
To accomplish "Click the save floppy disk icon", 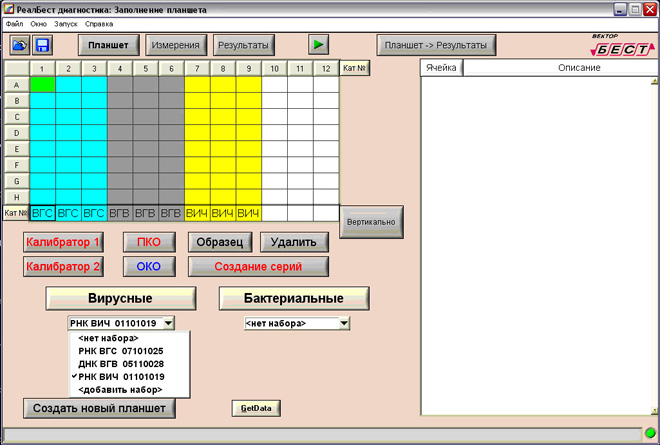I will coord(43,45).
